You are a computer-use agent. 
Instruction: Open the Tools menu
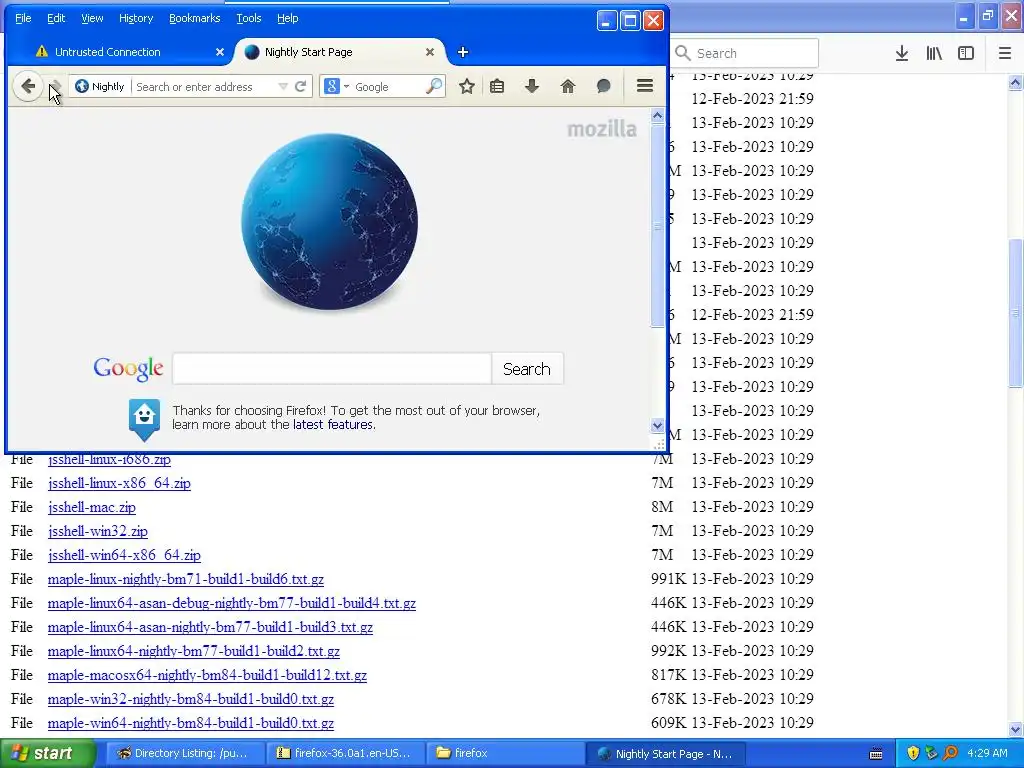coord(248,18)
